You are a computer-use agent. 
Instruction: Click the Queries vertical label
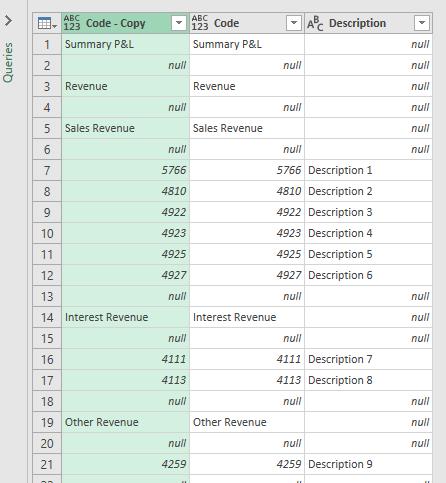[x=8, y=62]
